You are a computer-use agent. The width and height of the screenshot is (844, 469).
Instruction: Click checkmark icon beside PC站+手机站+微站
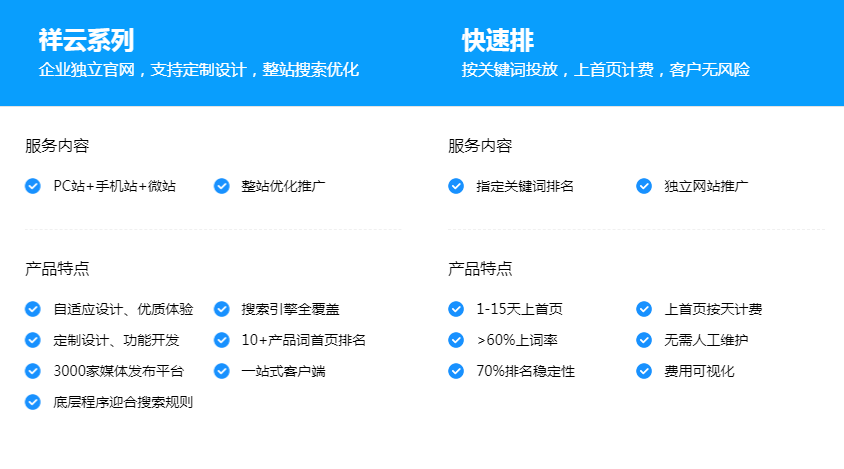[33, 186]
